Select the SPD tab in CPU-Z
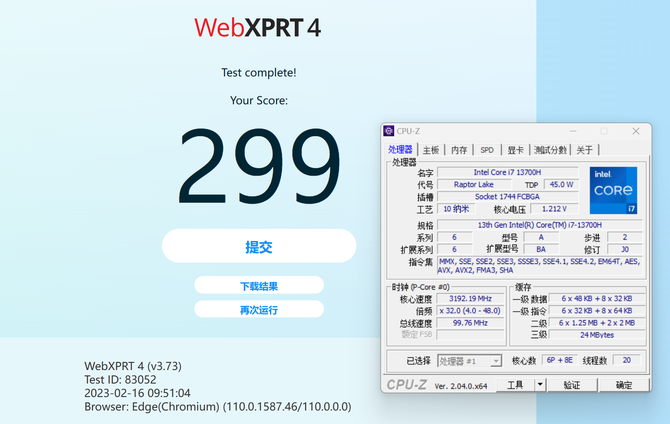The width and height of the screenshot is (670, 424). (487, 150)
